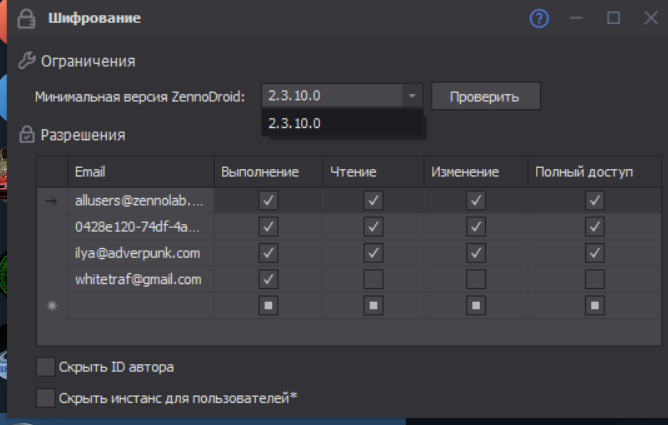Image resolution: width=668 pixels, height=425 pixels.
Task: Click the Выполнение column header
Action: point(267,172)
